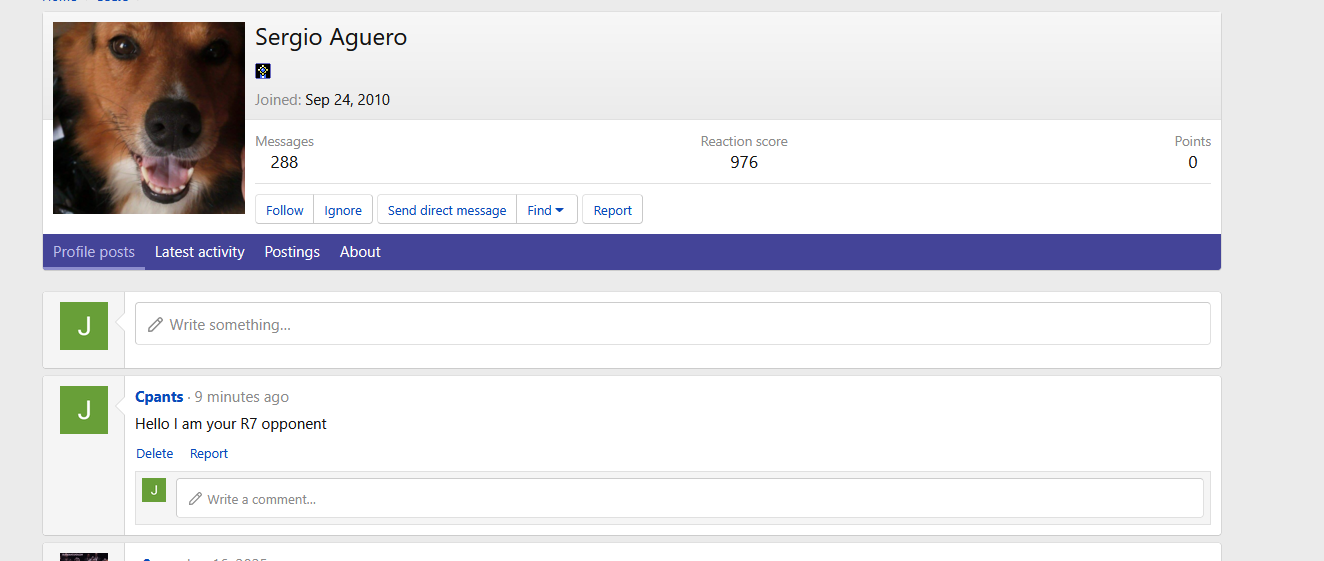The image size is (1324, 561).
Task: Click the Write a comment field
Action: tap(690, 498)
